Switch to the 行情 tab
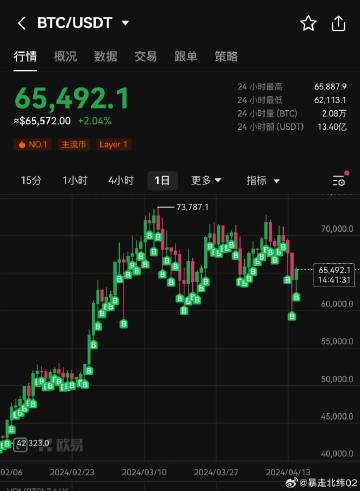The height and width of the screenshot is (491, 360). 25,56
